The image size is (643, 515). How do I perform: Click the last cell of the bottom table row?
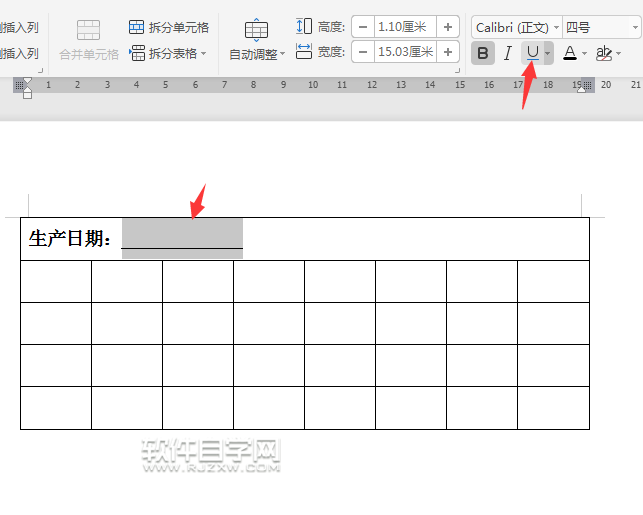coord(554,408)
